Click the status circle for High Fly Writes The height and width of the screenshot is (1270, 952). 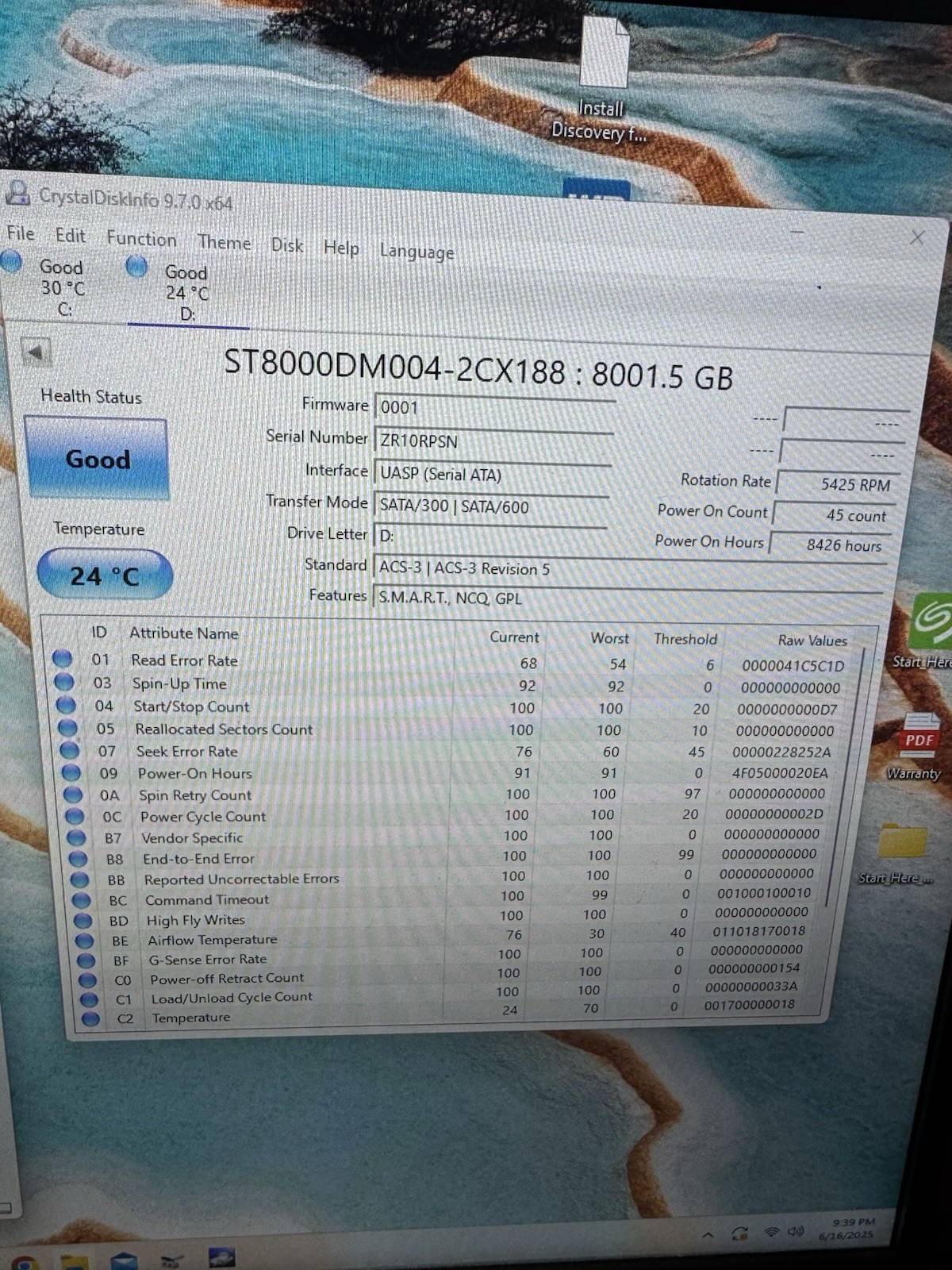[x=83, y=921]
